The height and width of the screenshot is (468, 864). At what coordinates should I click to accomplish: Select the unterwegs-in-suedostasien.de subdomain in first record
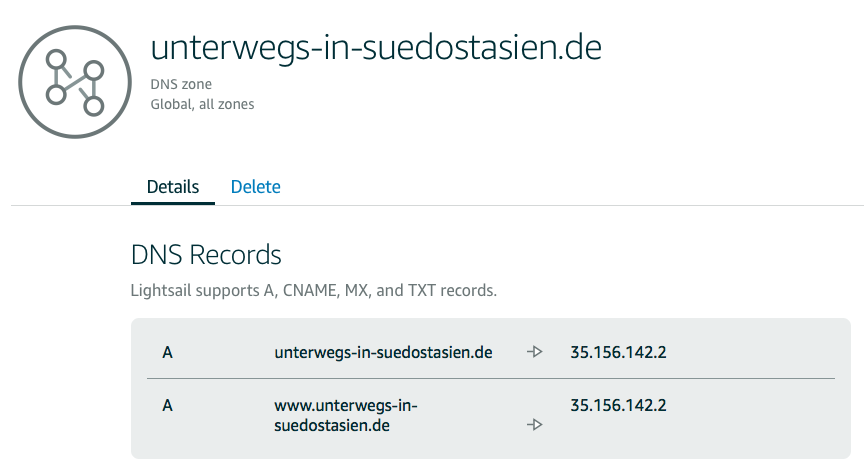point(383,352)
